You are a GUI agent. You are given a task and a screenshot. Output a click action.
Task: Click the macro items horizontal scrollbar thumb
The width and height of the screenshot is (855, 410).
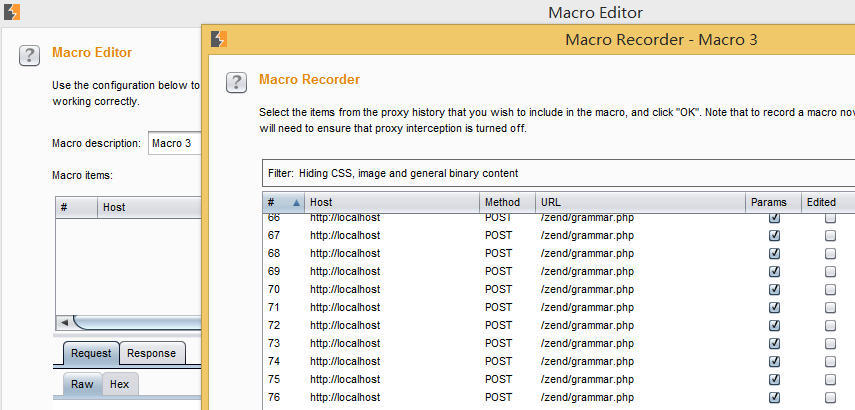click(x=137, y=322)
